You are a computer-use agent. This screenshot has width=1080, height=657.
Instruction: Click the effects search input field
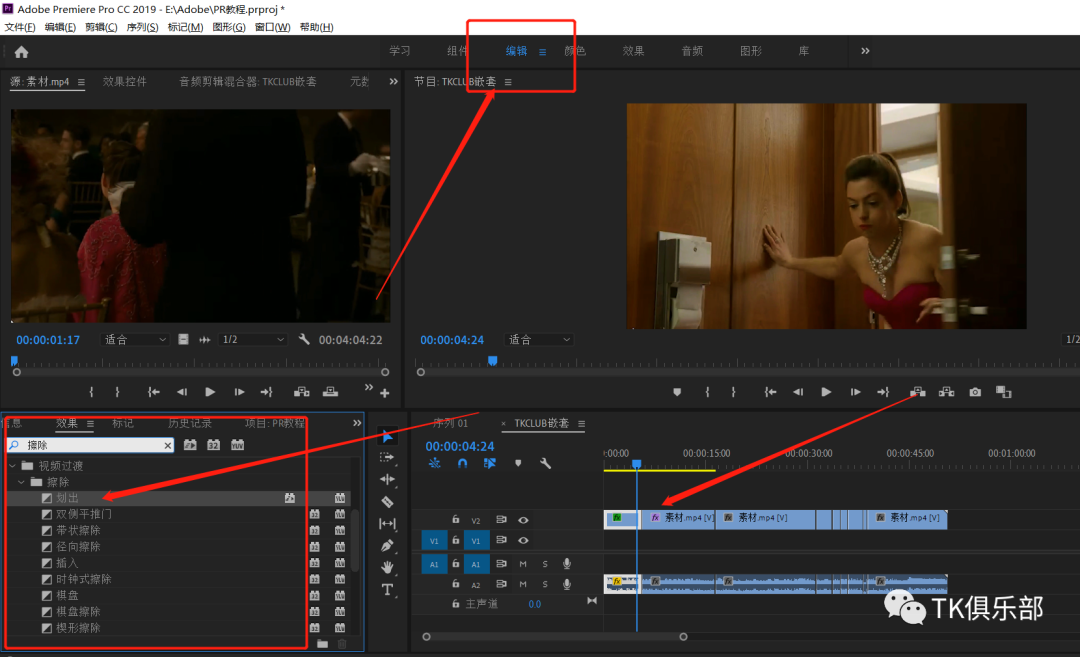point(91,446)
